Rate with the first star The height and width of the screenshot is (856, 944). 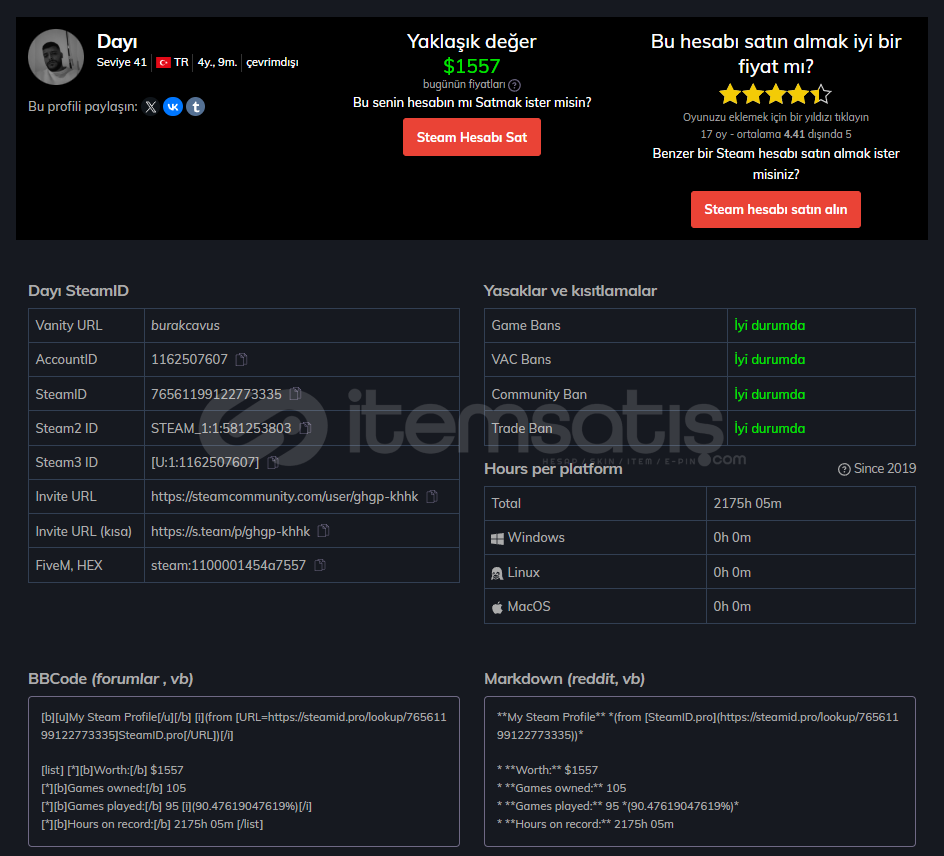point(730,94)
